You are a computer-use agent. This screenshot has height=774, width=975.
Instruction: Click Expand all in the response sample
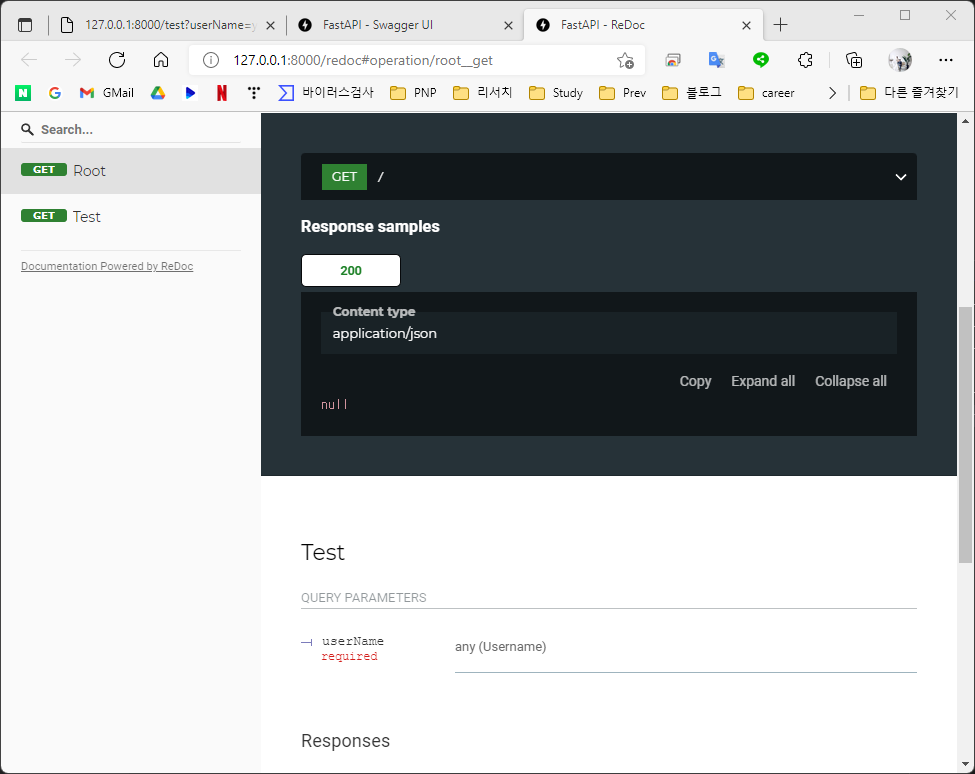tap(762, 381)
